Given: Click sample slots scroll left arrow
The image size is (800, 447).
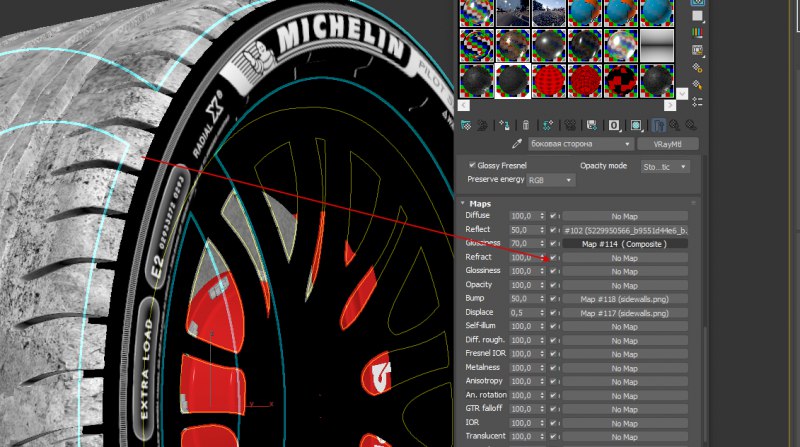Looking at the screenshot, I should pos(463,105).
